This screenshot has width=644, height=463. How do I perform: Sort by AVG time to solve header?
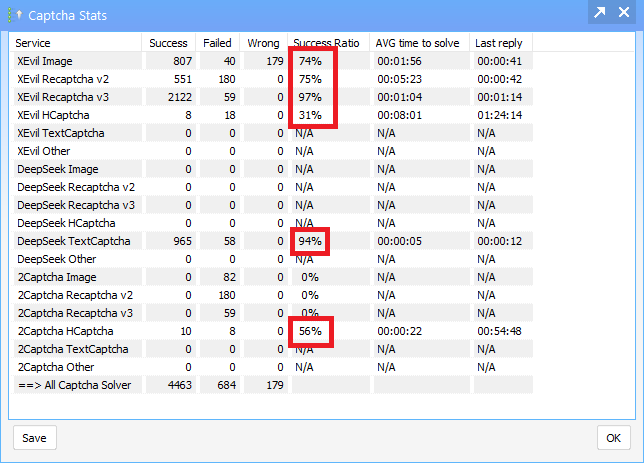coord(419,43)
